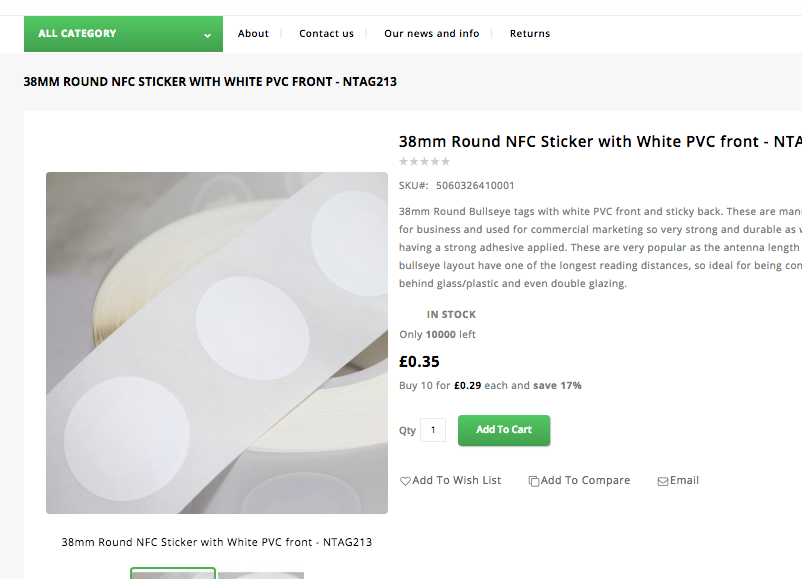802x579 pixels.
Task: Click the heart icon for wish list
Action: pos(405,481)
